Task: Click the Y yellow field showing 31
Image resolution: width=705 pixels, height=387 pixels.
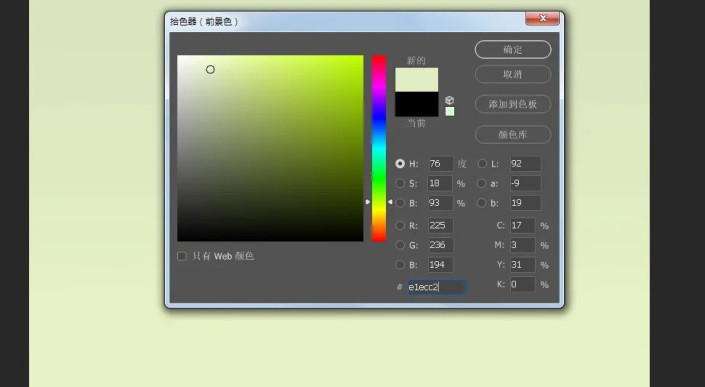Action: coord(523,265)
